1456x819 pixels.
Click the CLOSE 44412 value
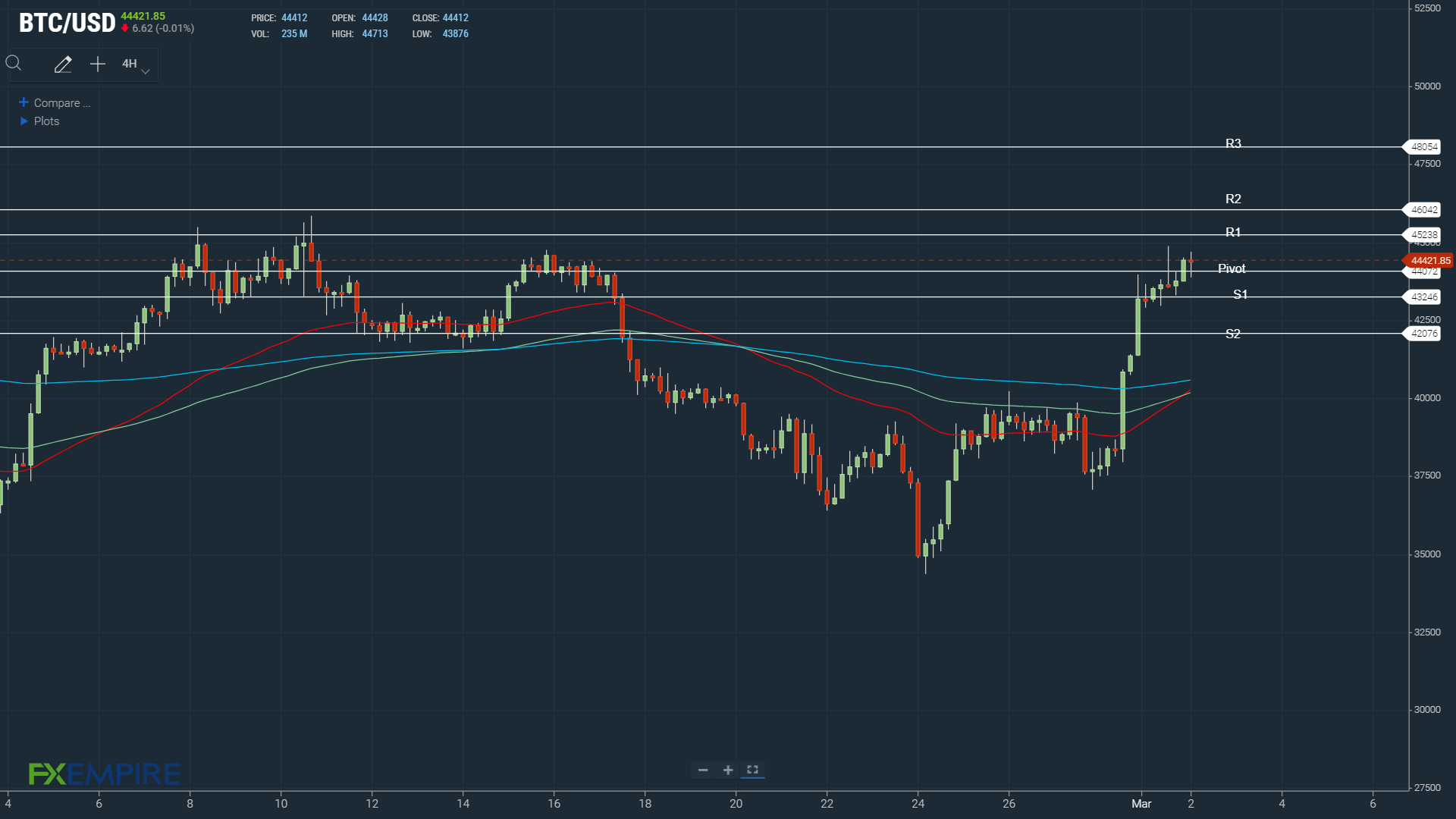[455, 18]
